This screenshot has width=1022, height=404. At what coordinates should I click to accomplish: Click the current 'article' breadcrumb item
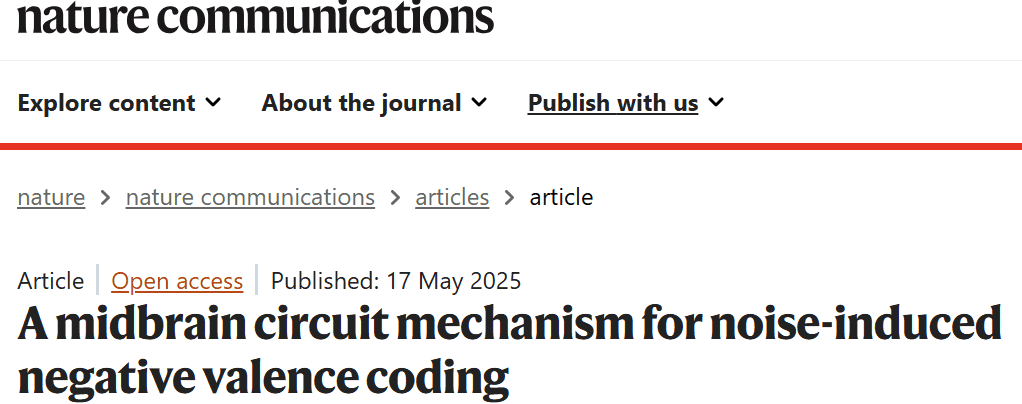(561, 197)
